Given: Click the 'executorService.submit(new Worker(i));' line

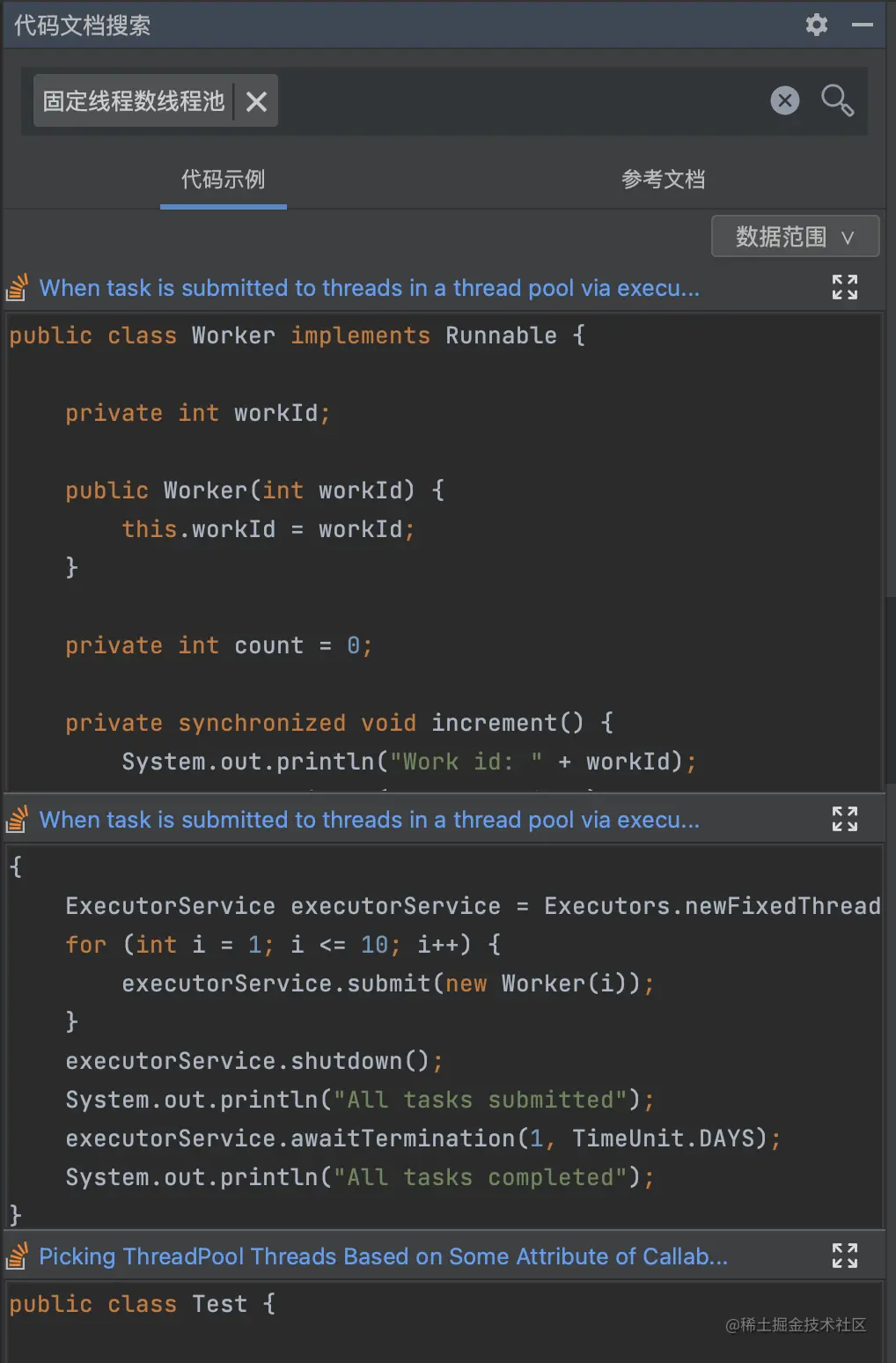Looking at the screenshot, I should click(x=388, y=984).
